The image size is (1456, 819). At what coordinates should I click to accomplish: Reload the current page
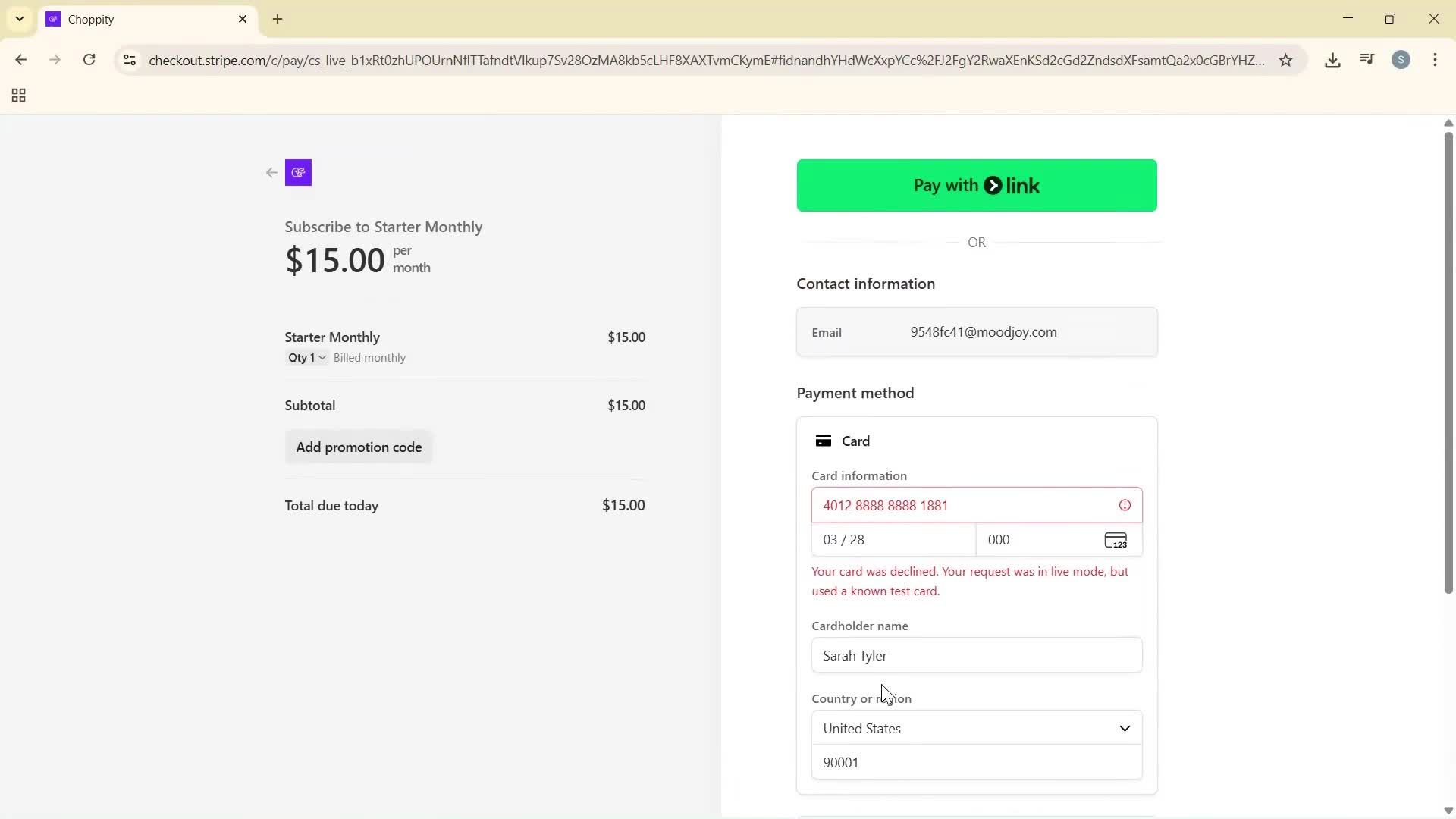tap(89, 60)
